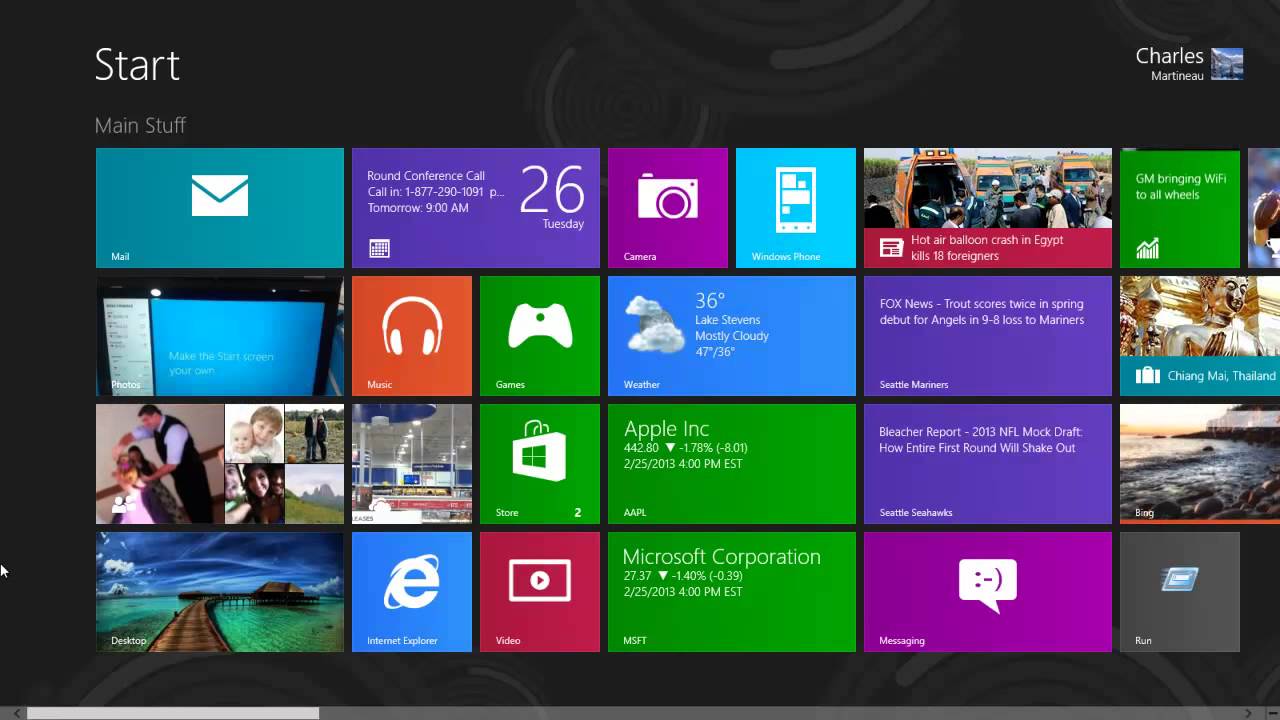Open the Chiang Mai, Thailand travel tile
This screenshot has width=1280, height=720.
click(x=1200, y=336)
